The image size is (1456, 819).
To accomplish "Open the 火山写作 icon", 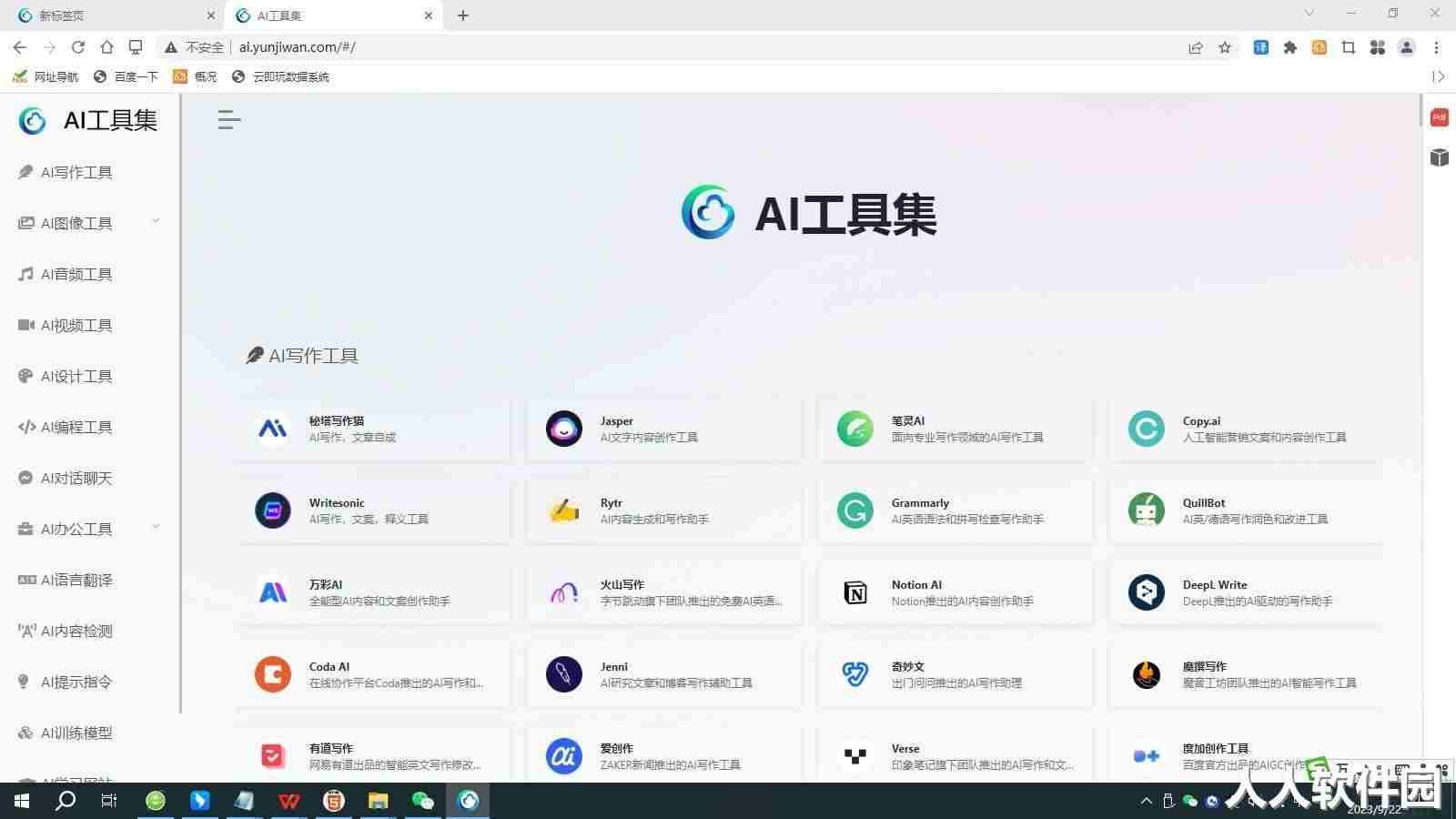I will [564, 592].
